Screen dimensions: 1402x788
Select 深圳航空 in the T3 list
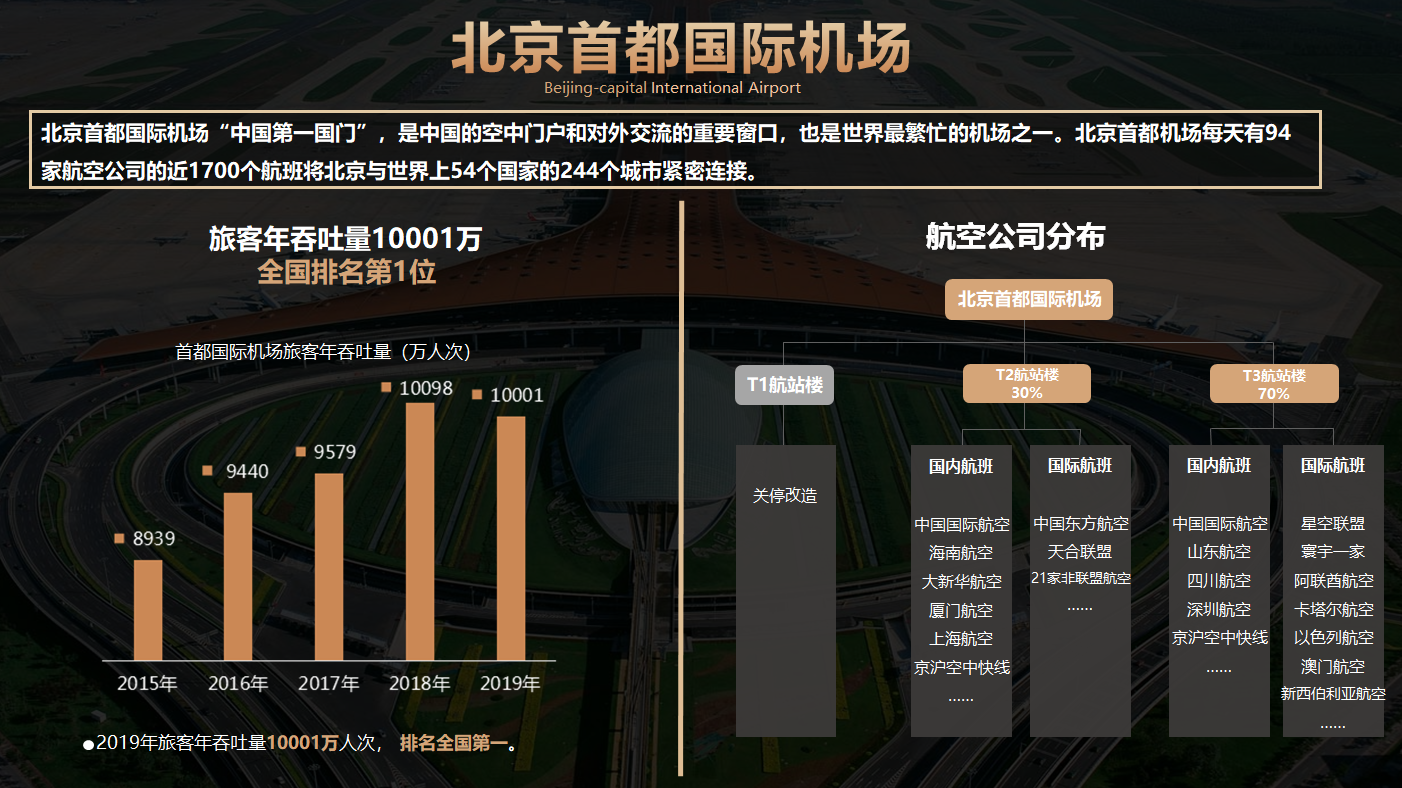coord(1219,609)
